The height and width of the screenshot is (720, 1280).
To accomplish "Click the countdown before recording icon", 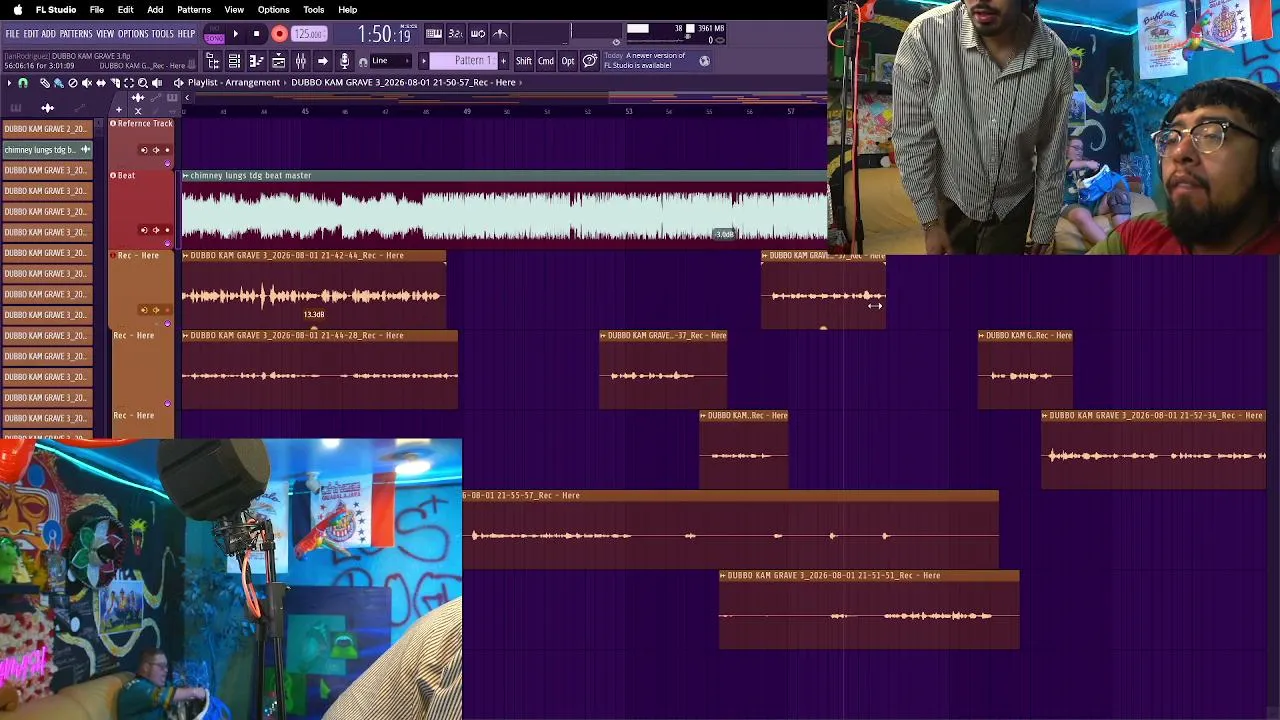I will click(456, 34).
